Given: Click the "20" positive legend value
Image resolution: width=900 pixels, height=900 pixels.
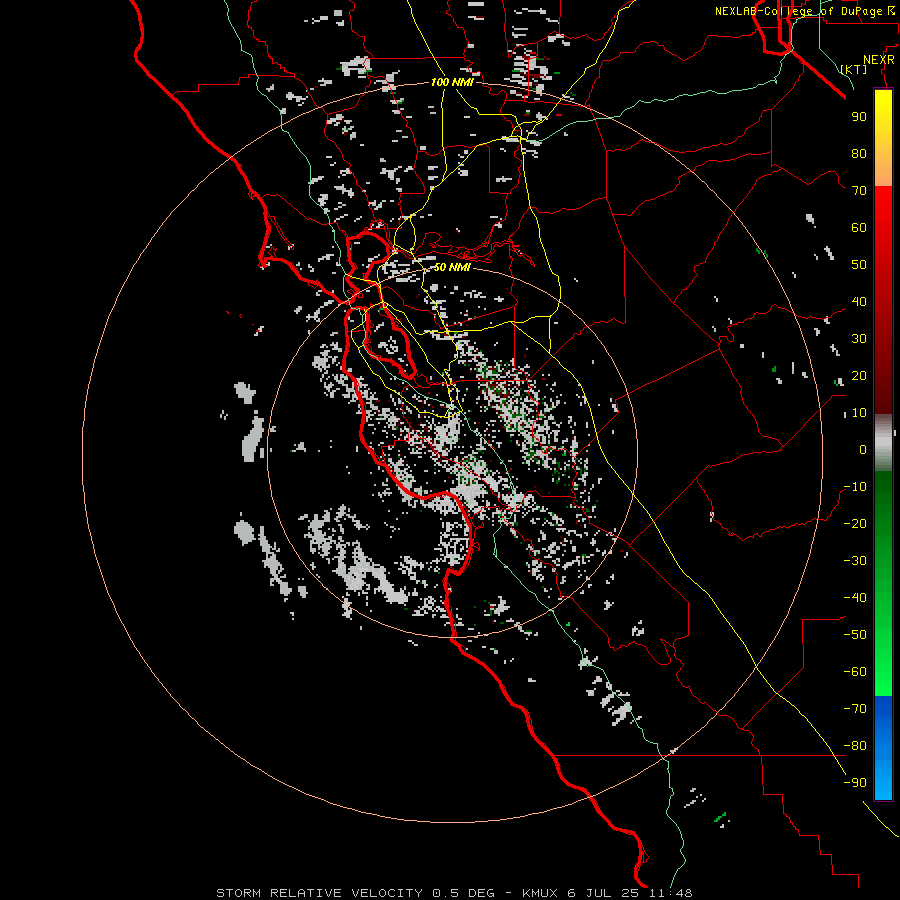Looking at the screenshot, I should click(x=859, y=376).
